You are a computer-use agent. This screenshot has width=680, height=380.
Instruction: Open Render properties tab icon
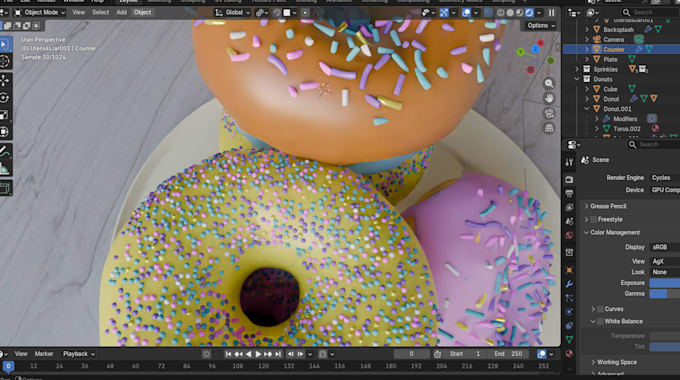569,179
